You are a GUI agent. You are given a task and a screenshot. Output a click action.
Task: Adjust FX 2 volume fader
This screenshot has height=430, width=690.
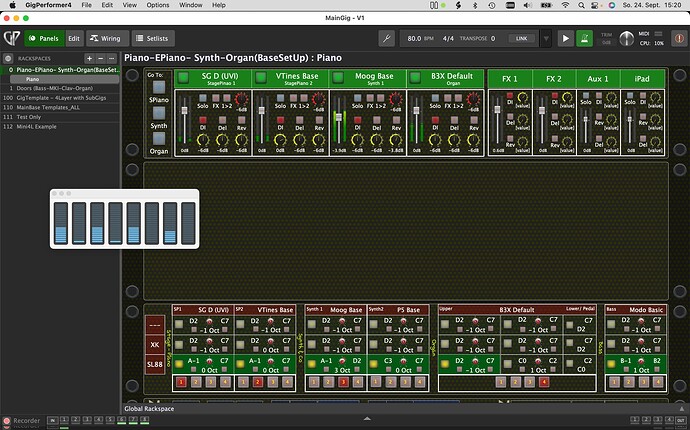click(x=542, y=110)
